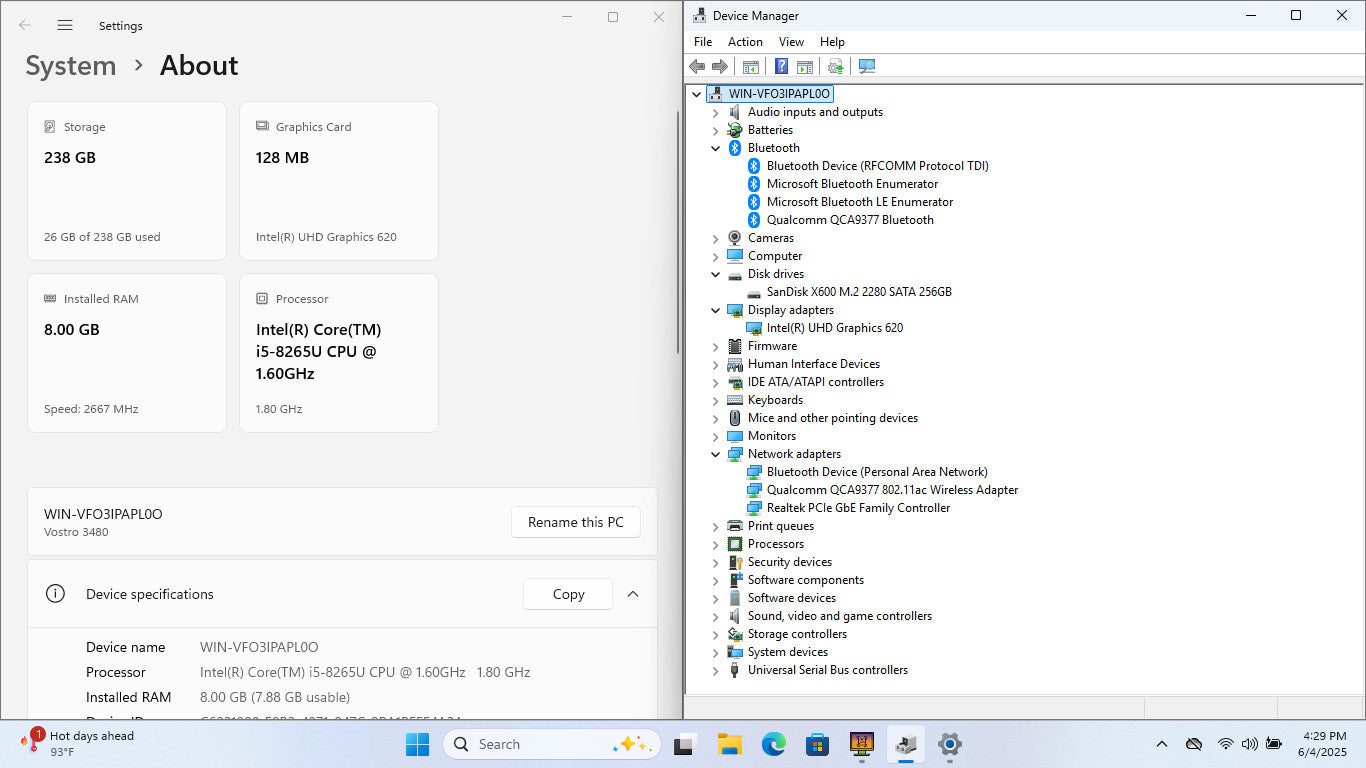Click battery icon in system tray
The width and height of the screenshot is (1366, 768).
[x=1274, y=744]
